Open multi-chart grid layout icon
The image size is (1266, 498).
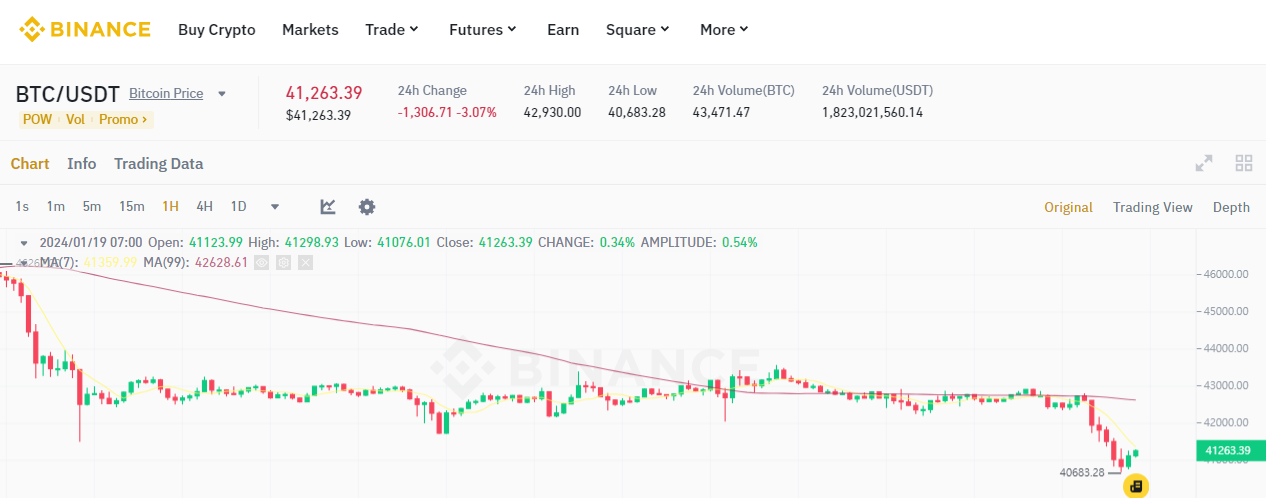(x=1244, y=163)
